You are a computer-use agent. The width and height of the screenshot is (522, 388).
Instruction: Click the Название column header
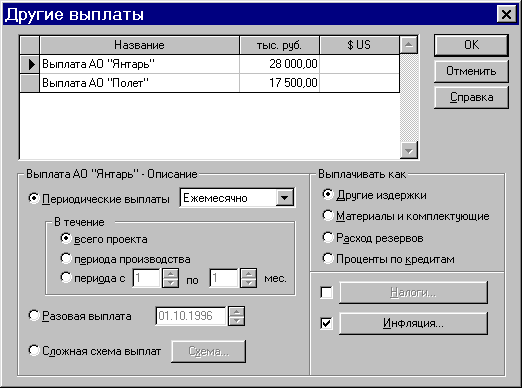click(139, 45)
